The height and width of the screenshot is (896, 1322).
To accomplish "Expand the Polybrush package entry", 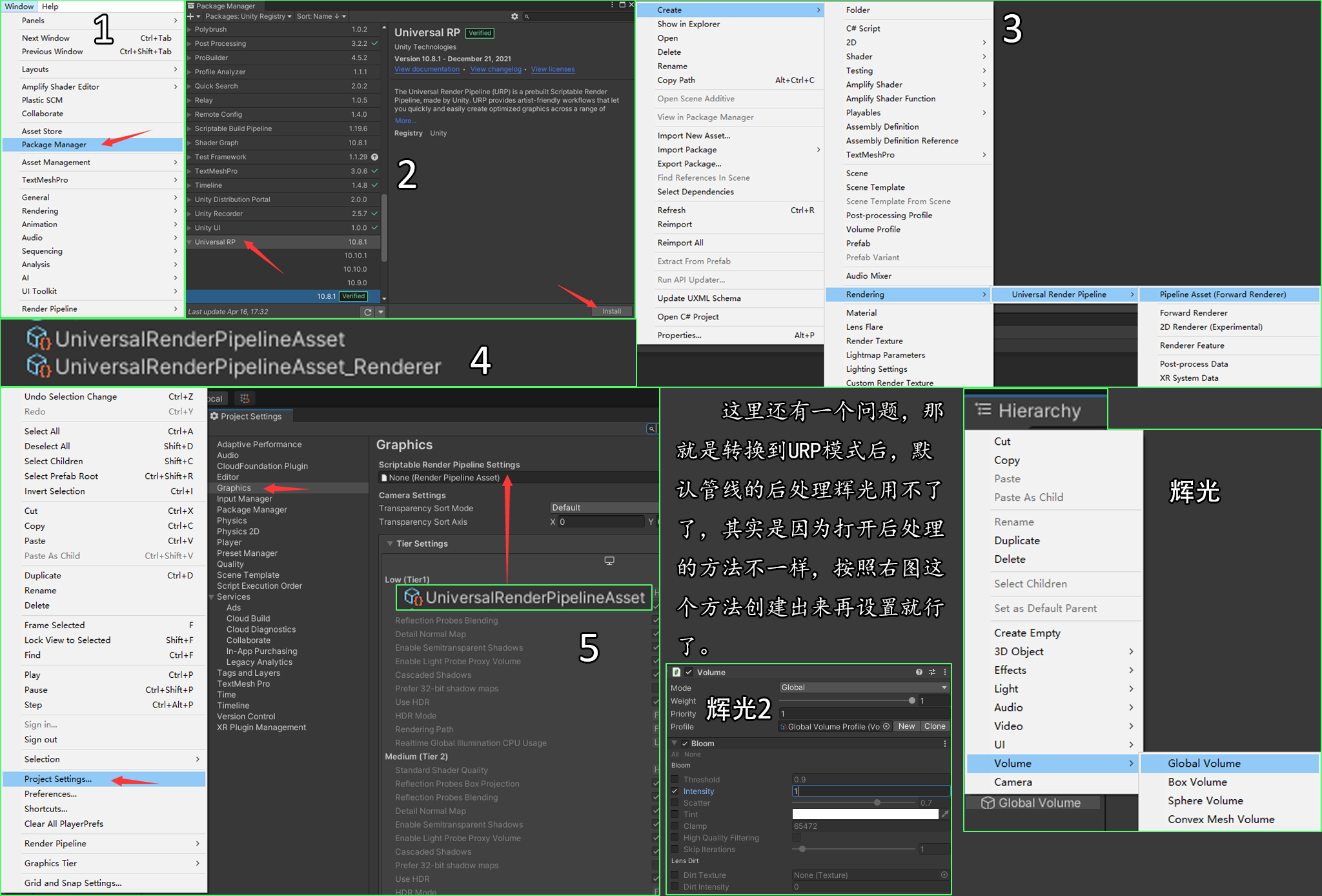I will tap(189, 30).
